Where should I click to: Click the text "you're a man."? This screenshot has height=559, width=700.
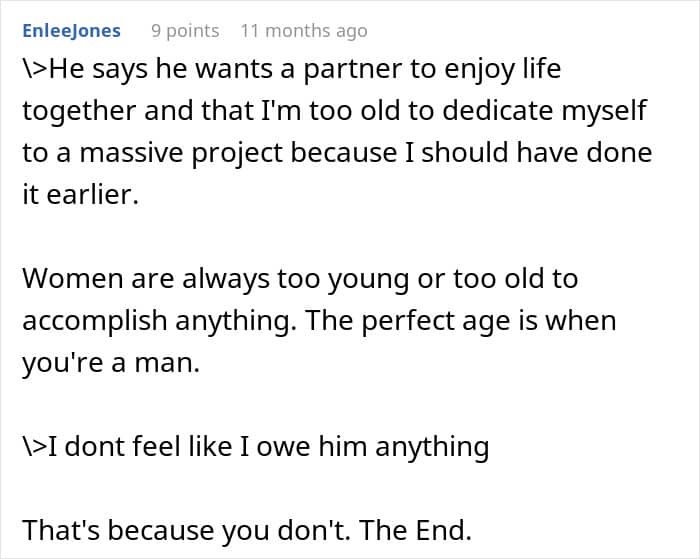click(112, 363)
